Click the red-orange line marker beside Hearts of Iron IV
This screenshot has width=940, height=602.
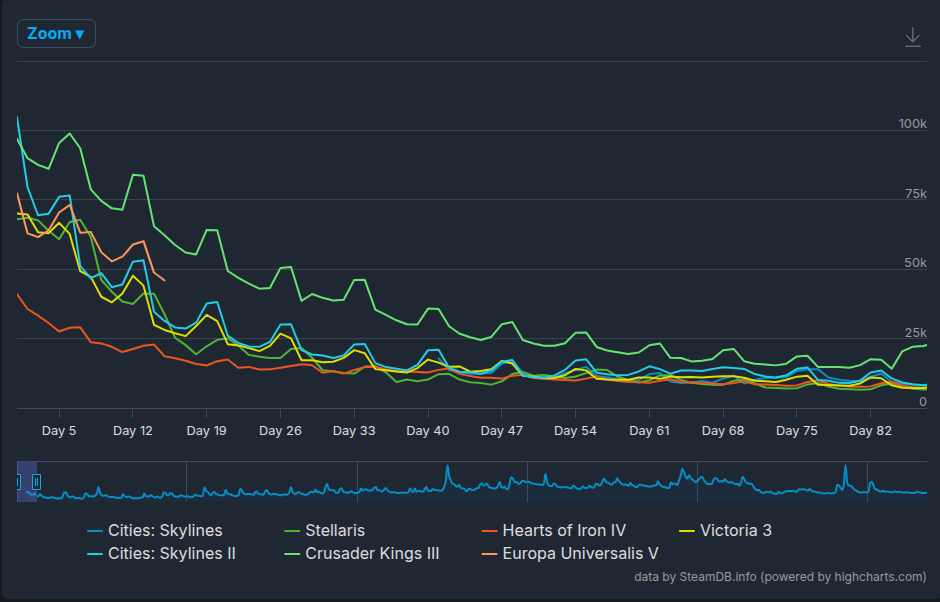click(x=489, y=531)
